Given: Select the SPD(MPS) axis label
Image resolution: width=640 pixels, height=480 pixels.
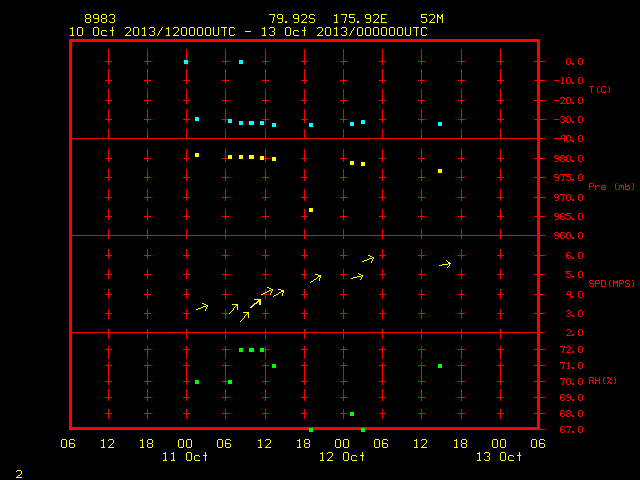Looking at the screenshot, I should [x=611, y=283].
